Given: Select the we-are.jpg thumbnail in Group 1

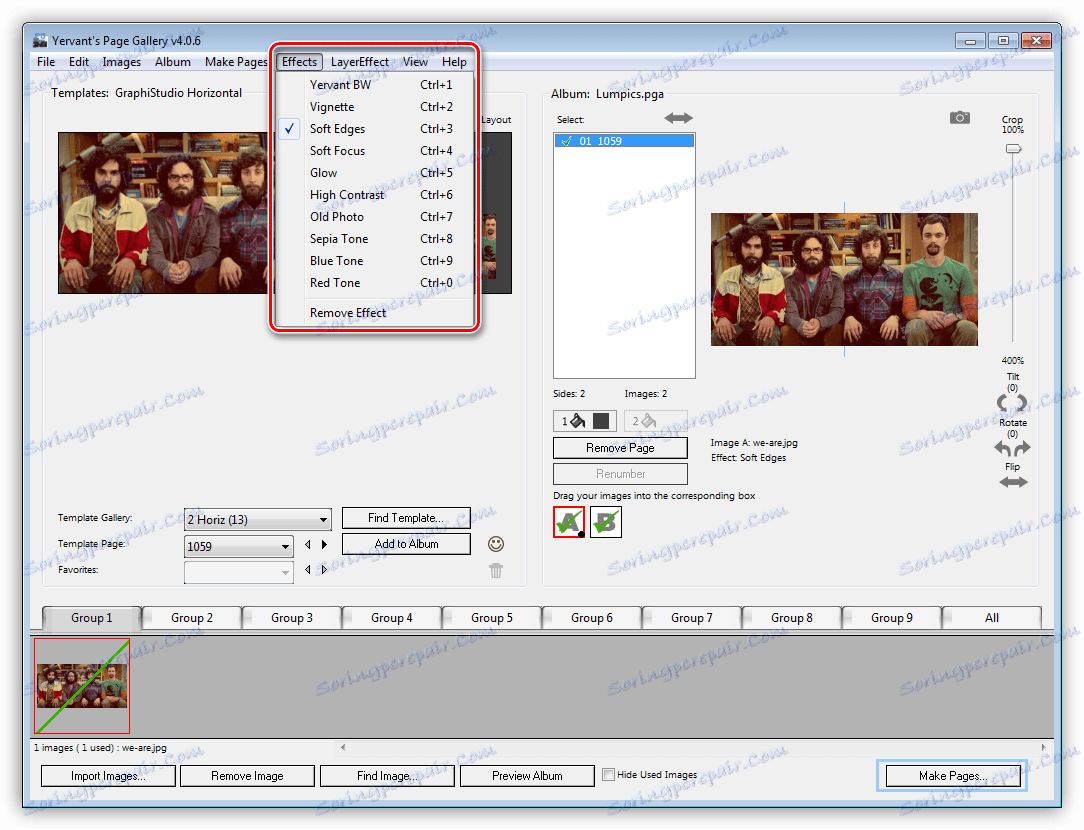Looking at the screenshot, I should pyautogui.click(x=82, y=686).
